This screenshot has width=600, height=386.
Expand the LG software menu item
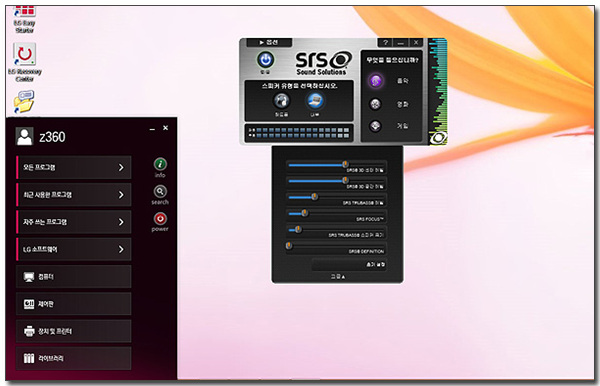tap(74, 249)
